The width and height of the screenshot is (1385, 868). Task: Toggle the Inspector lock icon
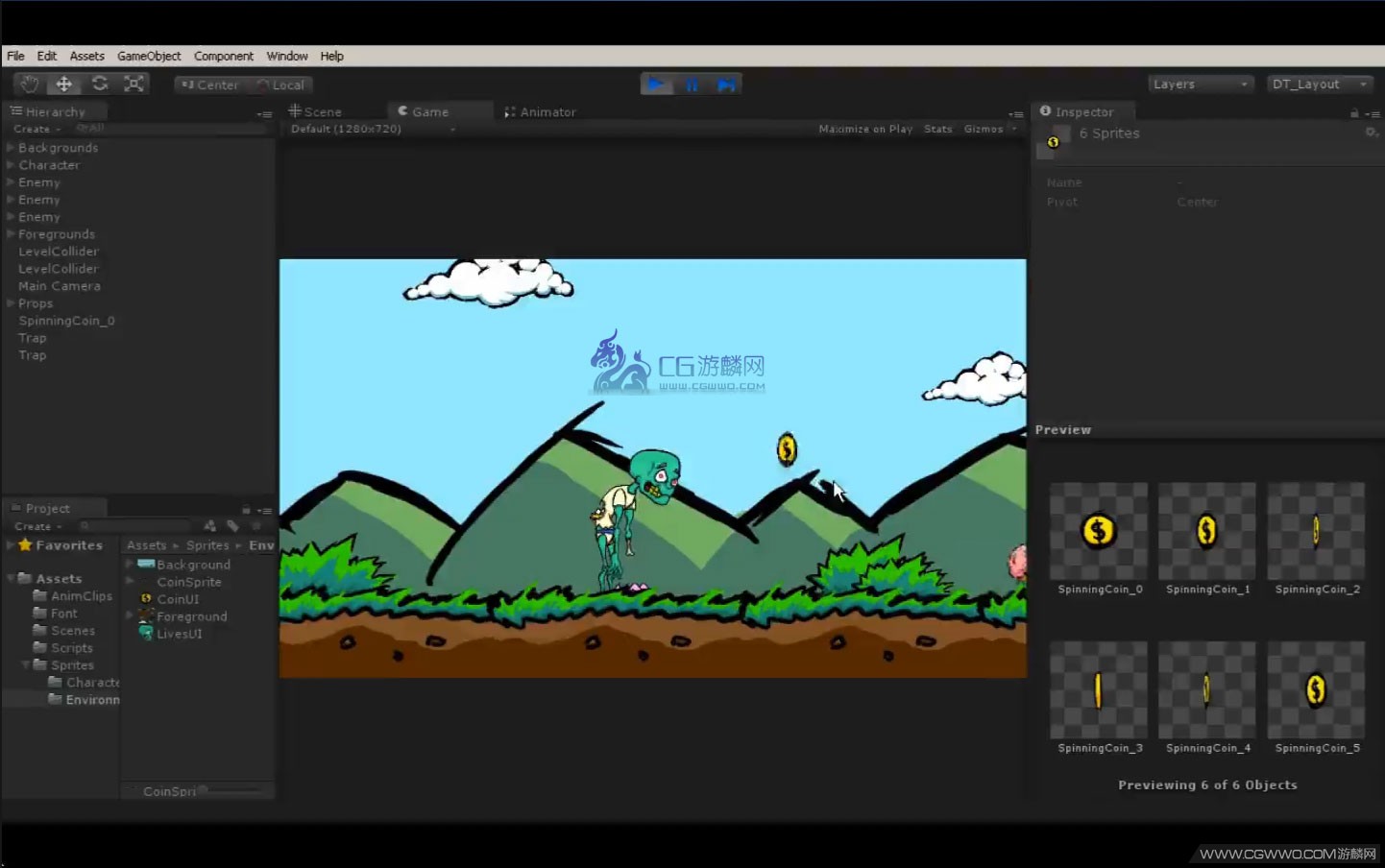click(x=1354, y=113)
